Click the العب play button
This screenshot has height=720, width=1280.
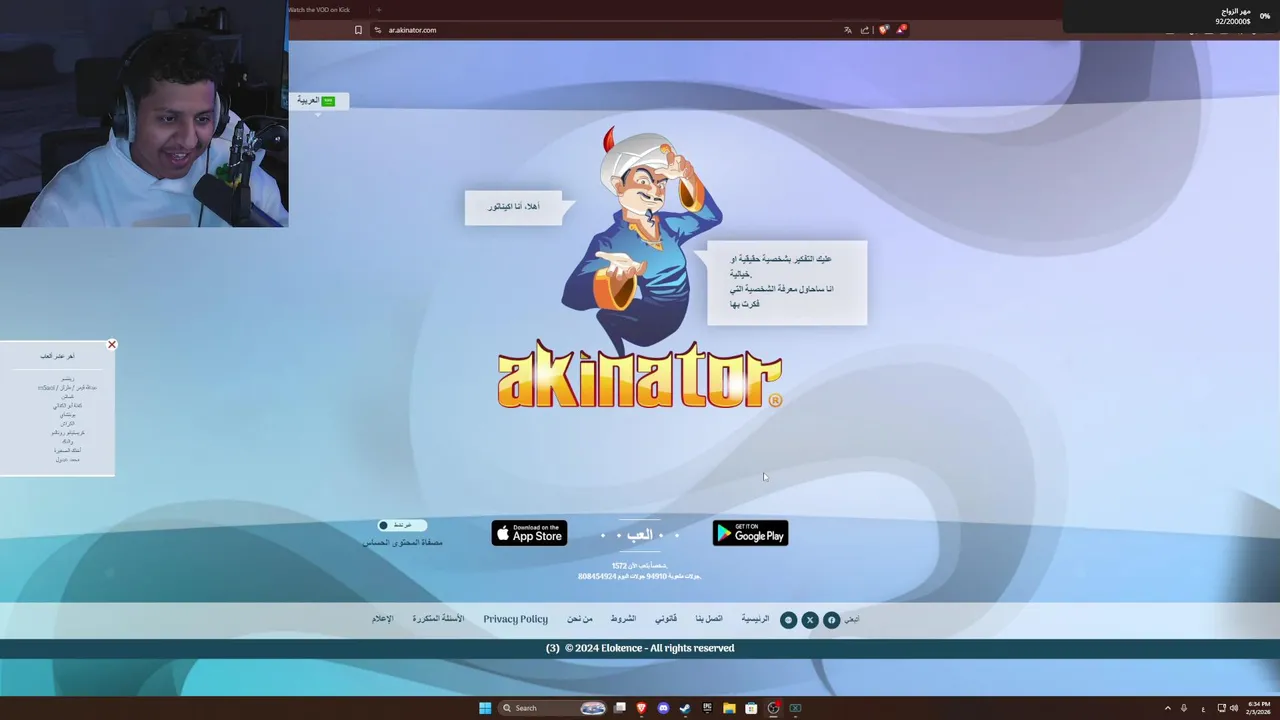click(x=639, y=535)
